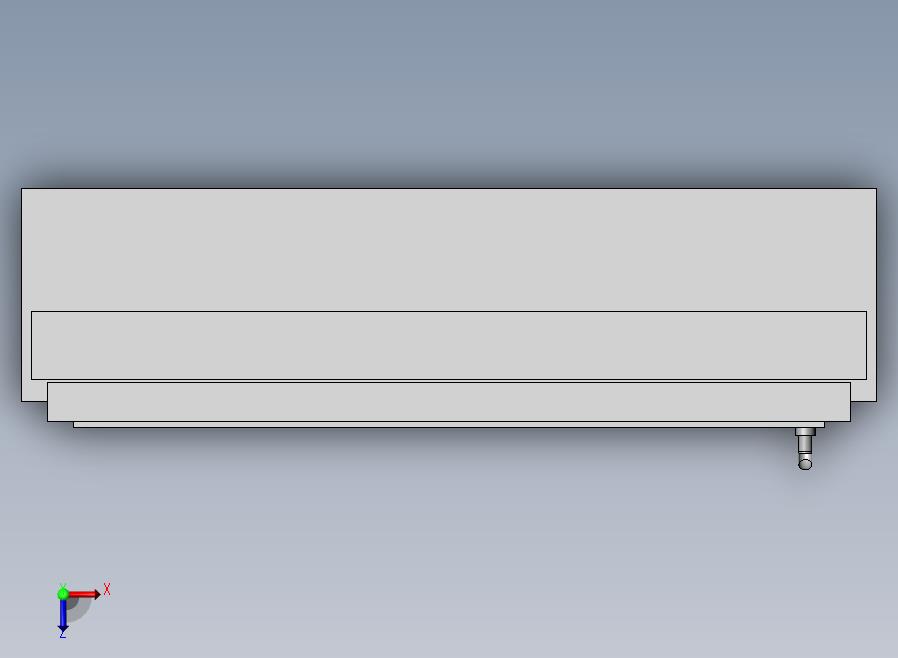Click the right end face of the lower block
Viewport: 898px width, 658px height.
tap(850, 402)
